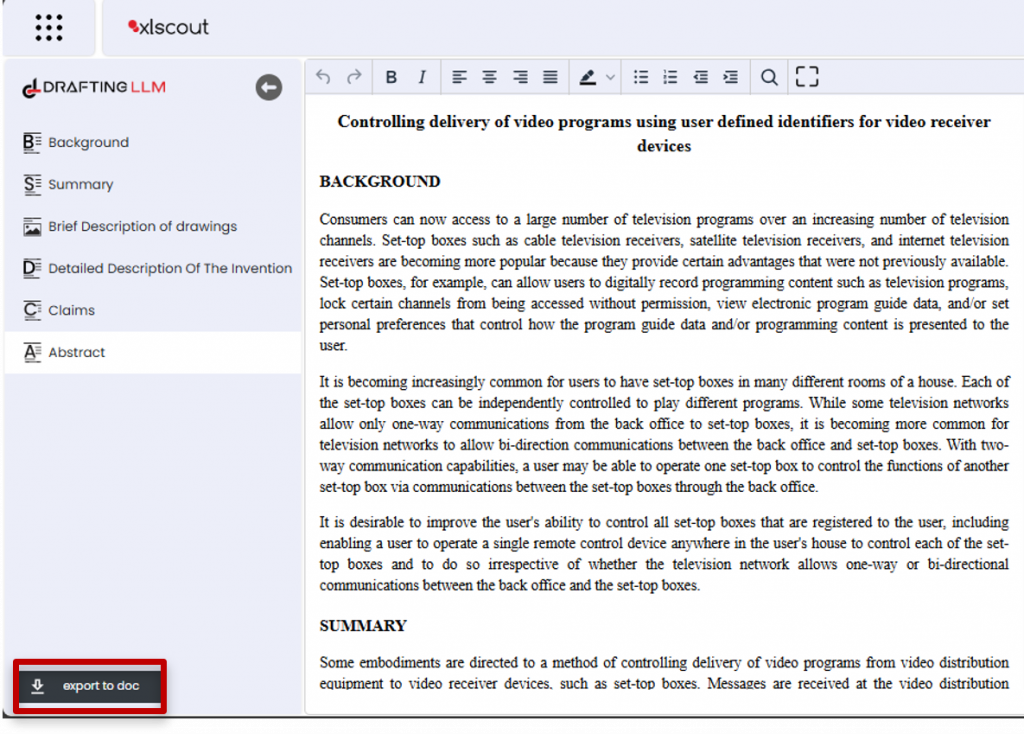
Task: Decrease the paragraph indent
Action: (701, 77)
